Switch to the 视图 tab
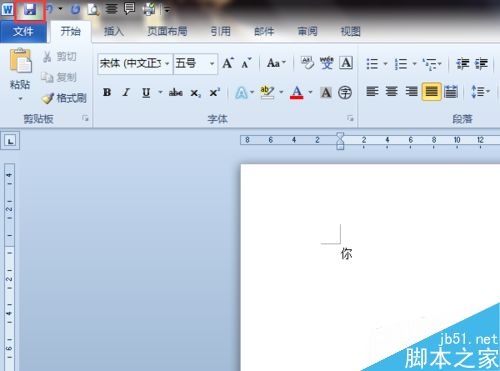The width and height of the screenshot is (500, 371). 350,32
